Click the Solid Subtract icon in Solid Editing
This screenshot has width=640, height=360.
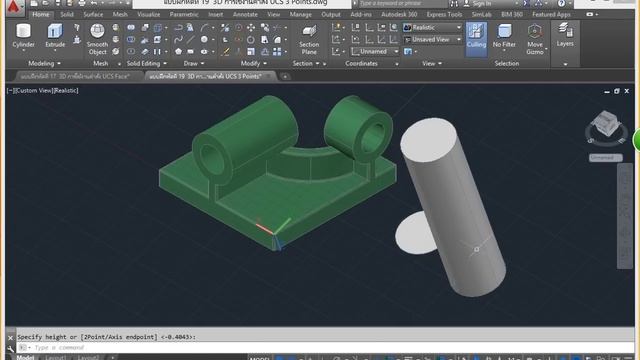tap(131, 40)
